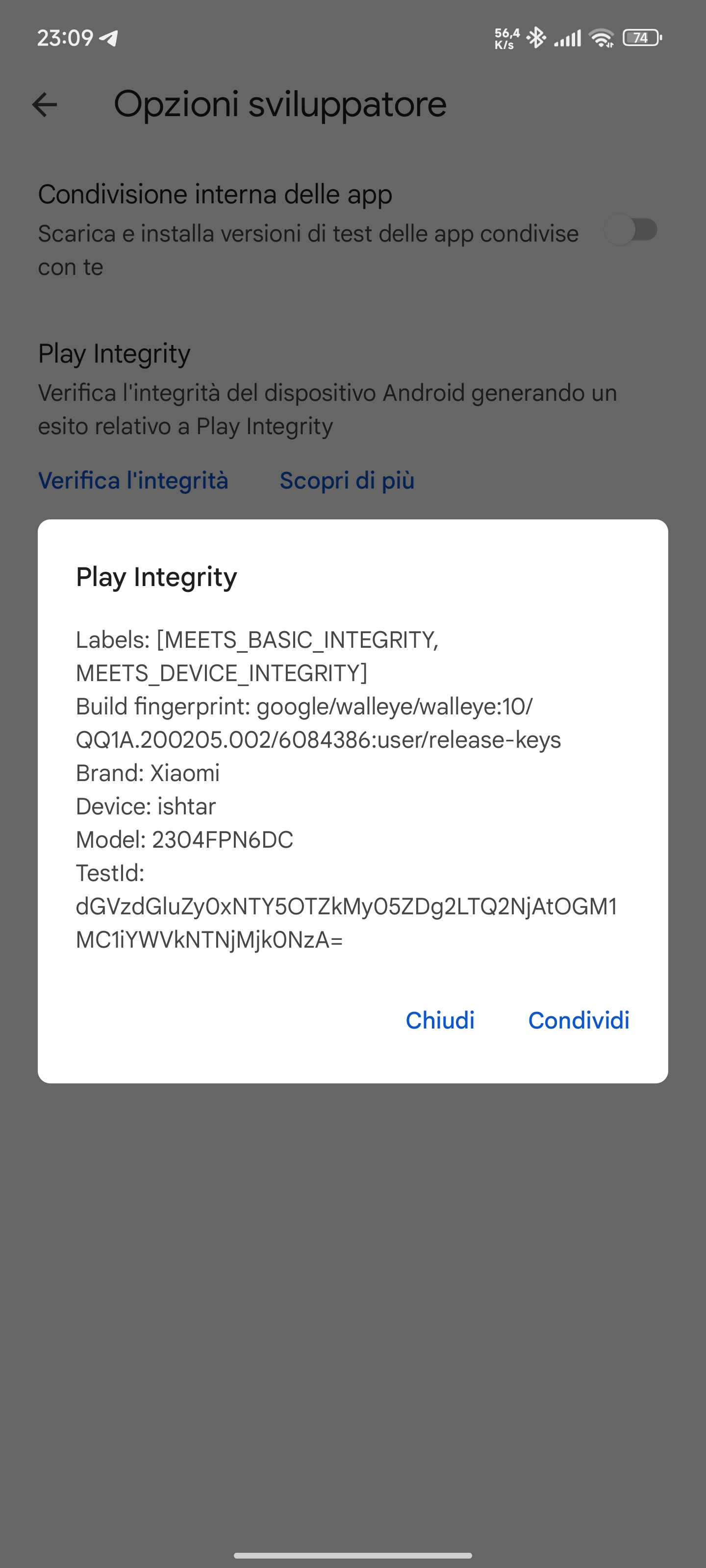Tap the battery level indicator

(642, 38)
